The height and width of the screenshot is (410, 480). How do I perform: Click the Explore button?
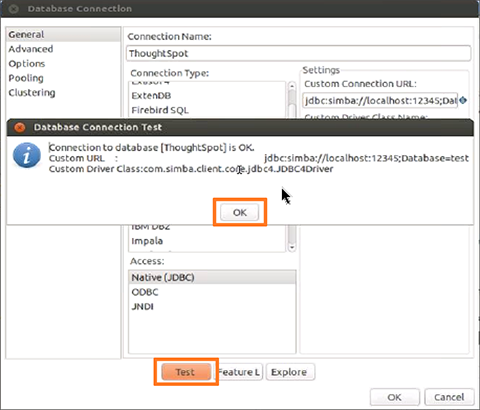[290, 372]
